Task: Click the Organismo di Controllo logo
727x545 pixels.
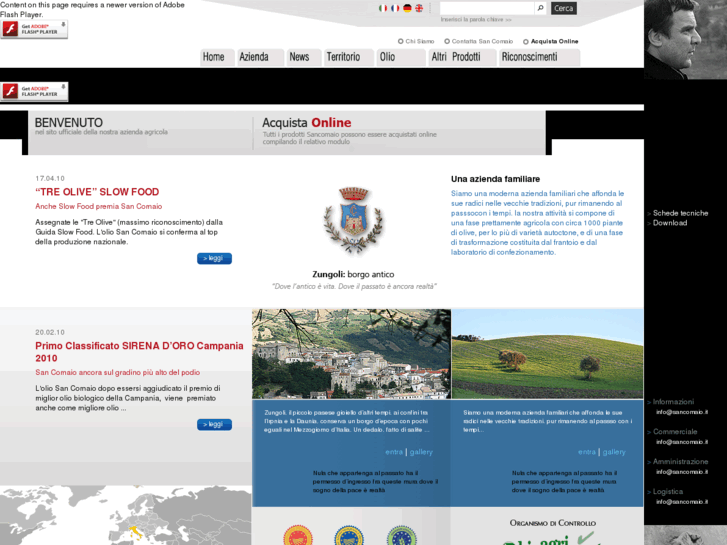Action: tap(553, 532)
